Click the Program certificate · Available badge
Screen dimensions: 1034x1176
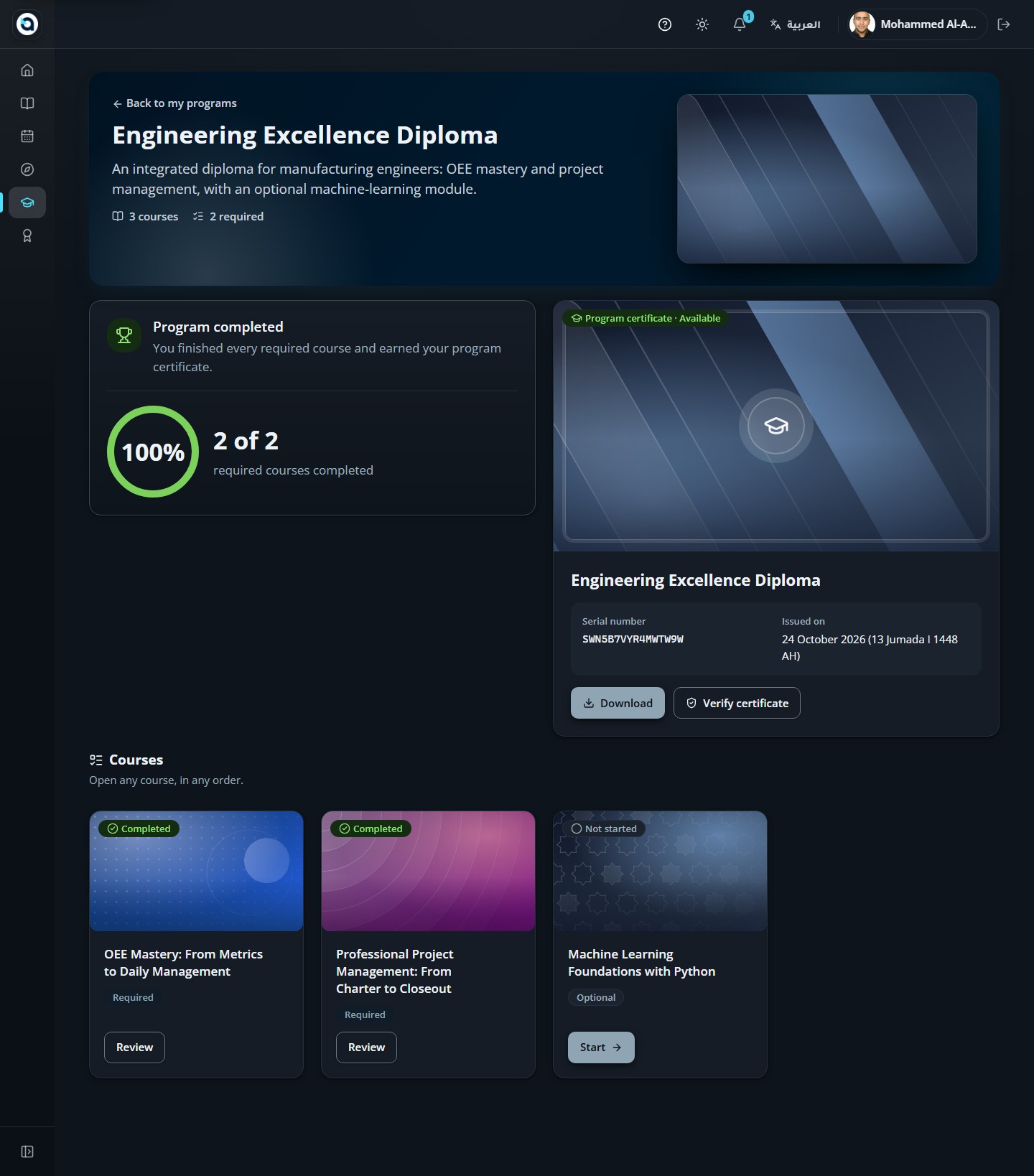[646, 318]
